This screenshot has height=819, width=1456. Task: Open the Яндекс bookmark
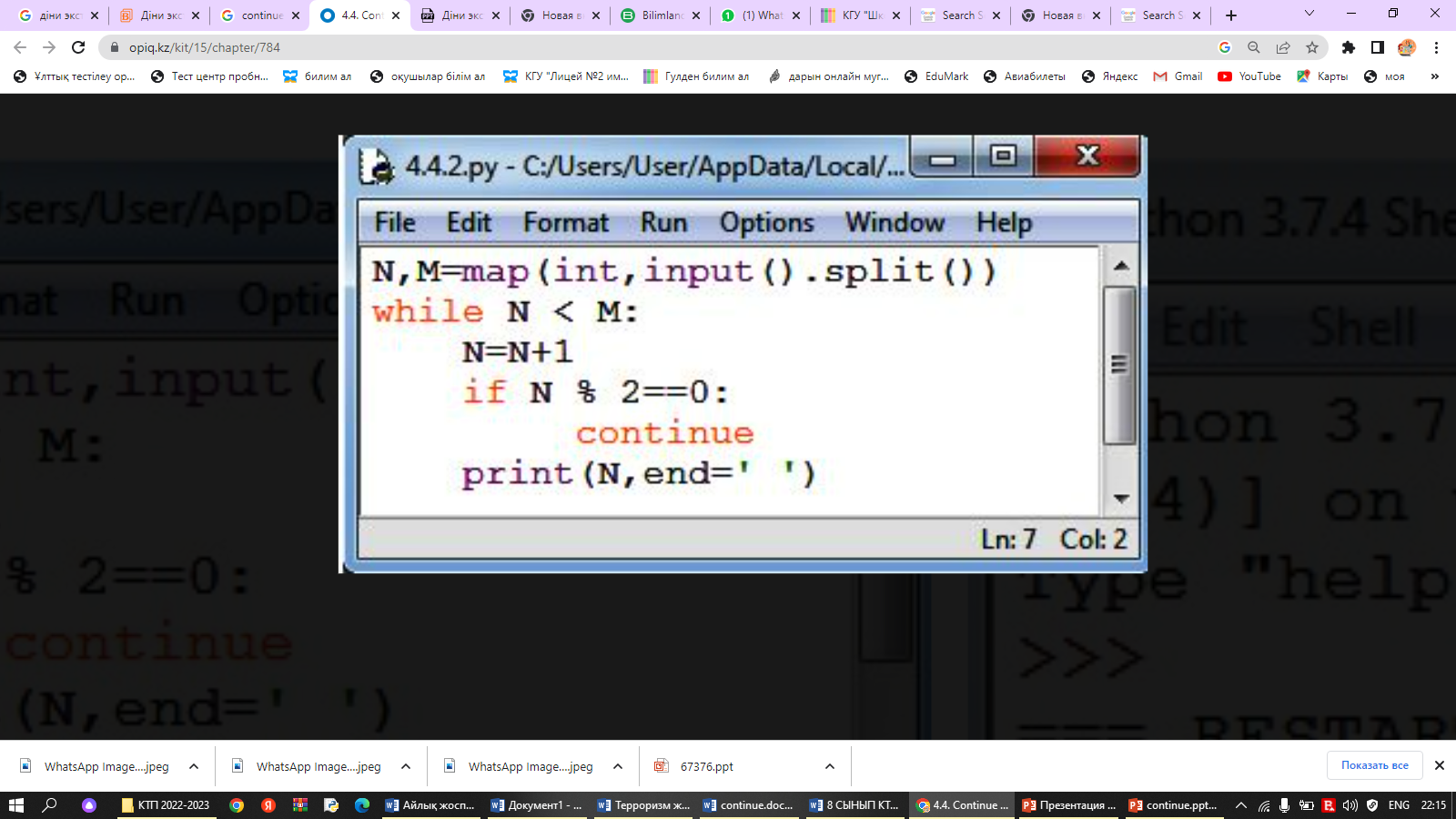click(x=1109, y=76)
